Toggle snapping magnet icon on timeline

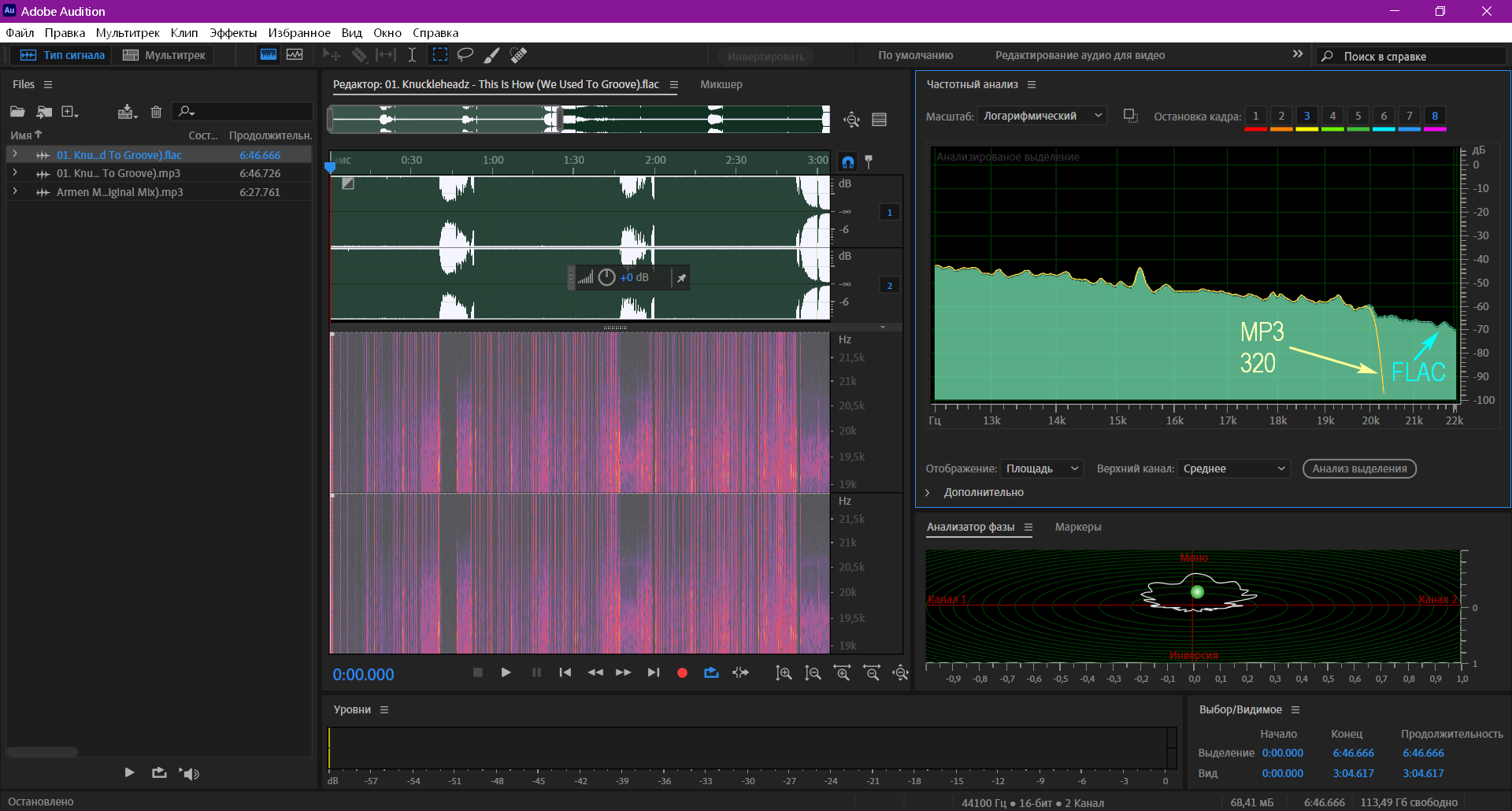pos(847,161)
